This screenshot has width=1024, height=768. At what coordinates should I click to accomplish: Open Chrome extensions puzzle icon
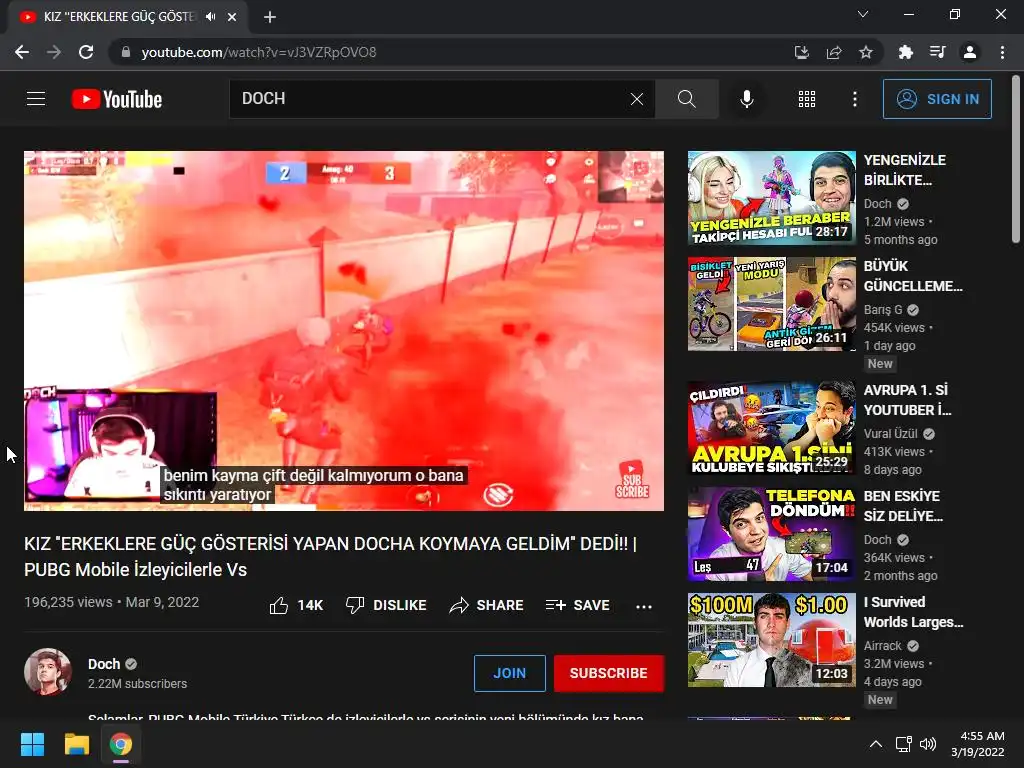(905, 52)
